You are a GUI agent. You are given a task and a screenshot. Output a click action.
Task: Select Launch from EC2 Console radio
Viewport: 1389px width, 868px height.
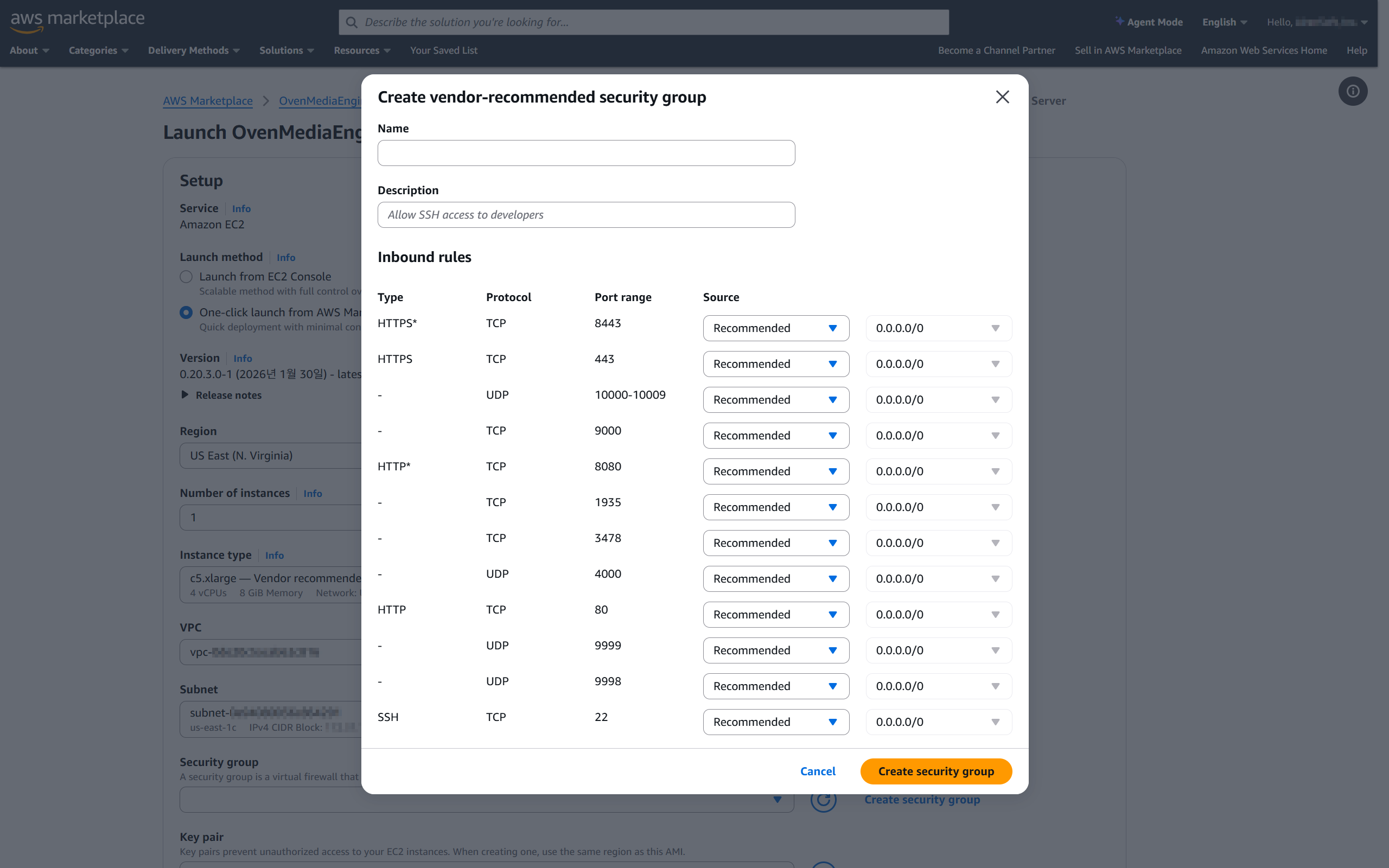(186, 277)
